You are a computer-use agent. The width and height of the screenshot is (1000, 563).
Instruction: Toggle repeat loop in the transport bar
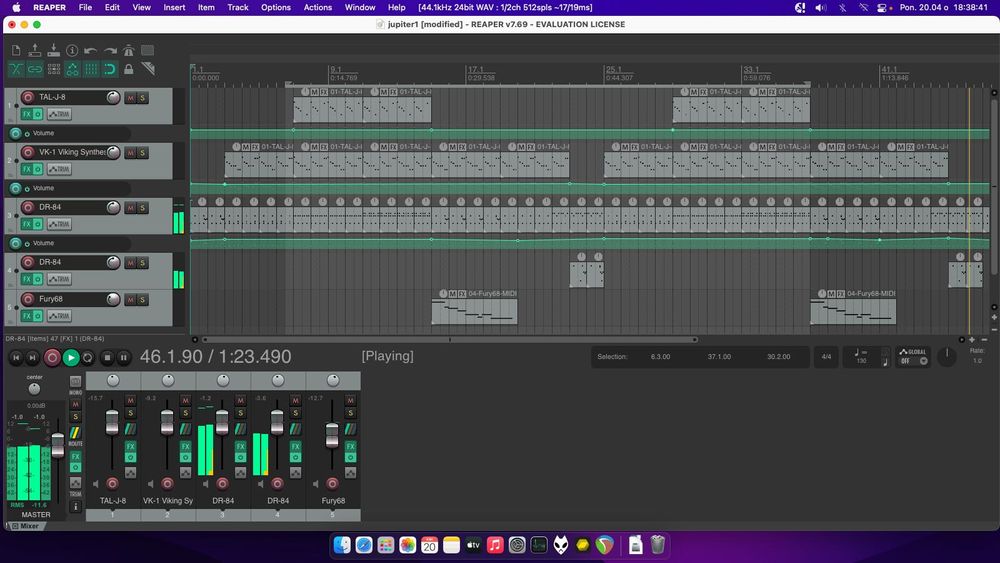(x=88, y=357)
